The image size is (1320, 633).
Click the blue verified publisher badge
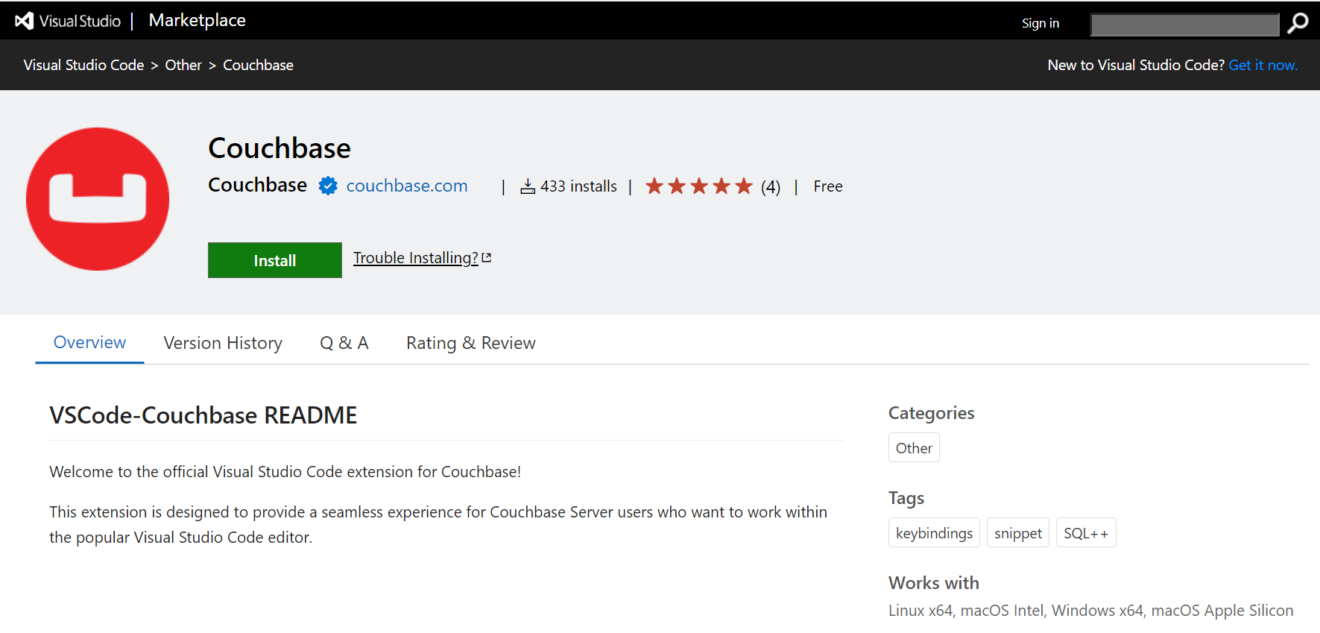pos(328,185)
